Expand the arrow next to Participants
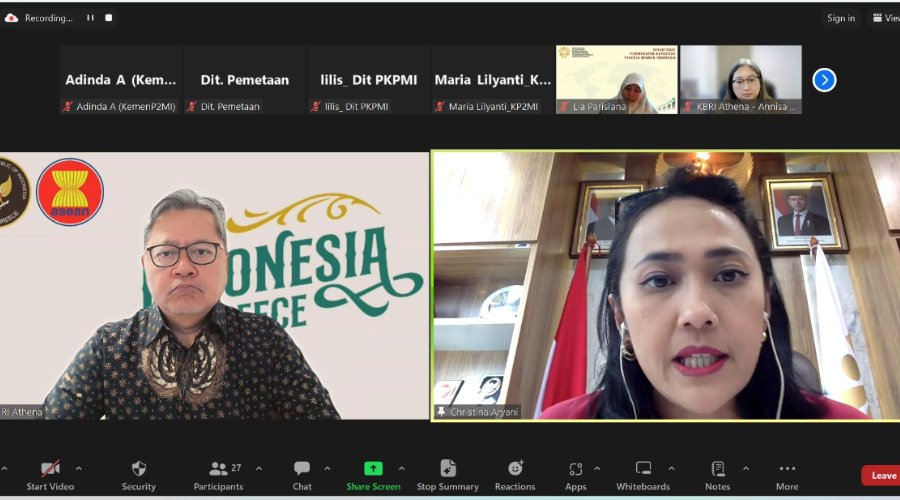 [259, 468]
